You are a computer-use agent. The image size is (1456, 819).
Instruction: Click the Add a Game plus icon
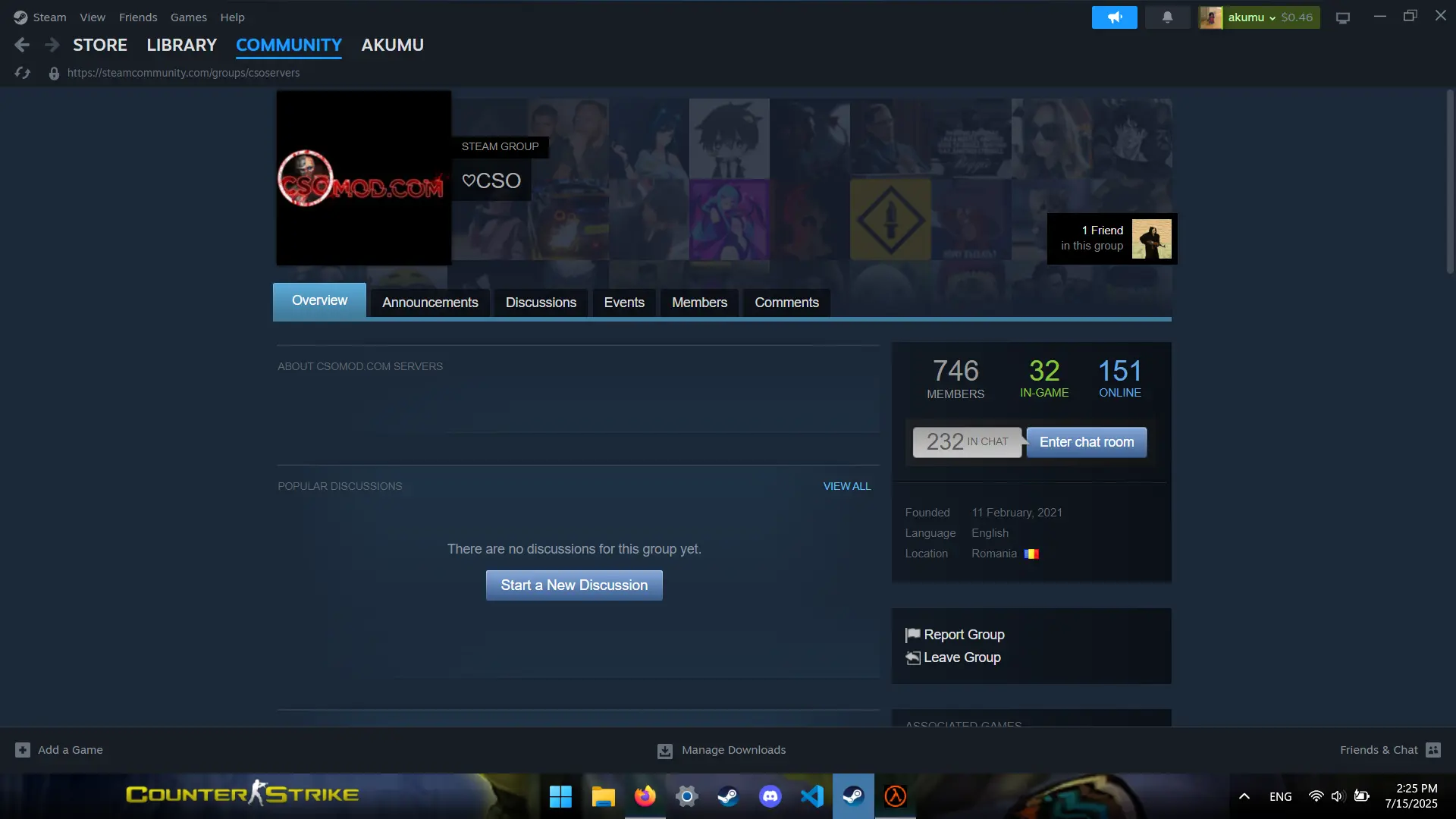tap(23, 750)
